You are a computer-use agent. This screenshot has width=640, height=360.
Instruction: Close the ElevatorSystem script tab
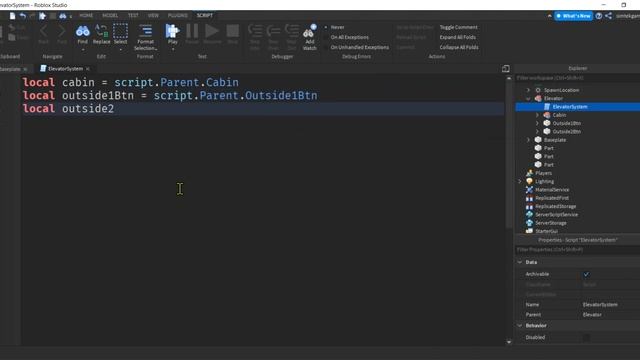pos(88,69)
